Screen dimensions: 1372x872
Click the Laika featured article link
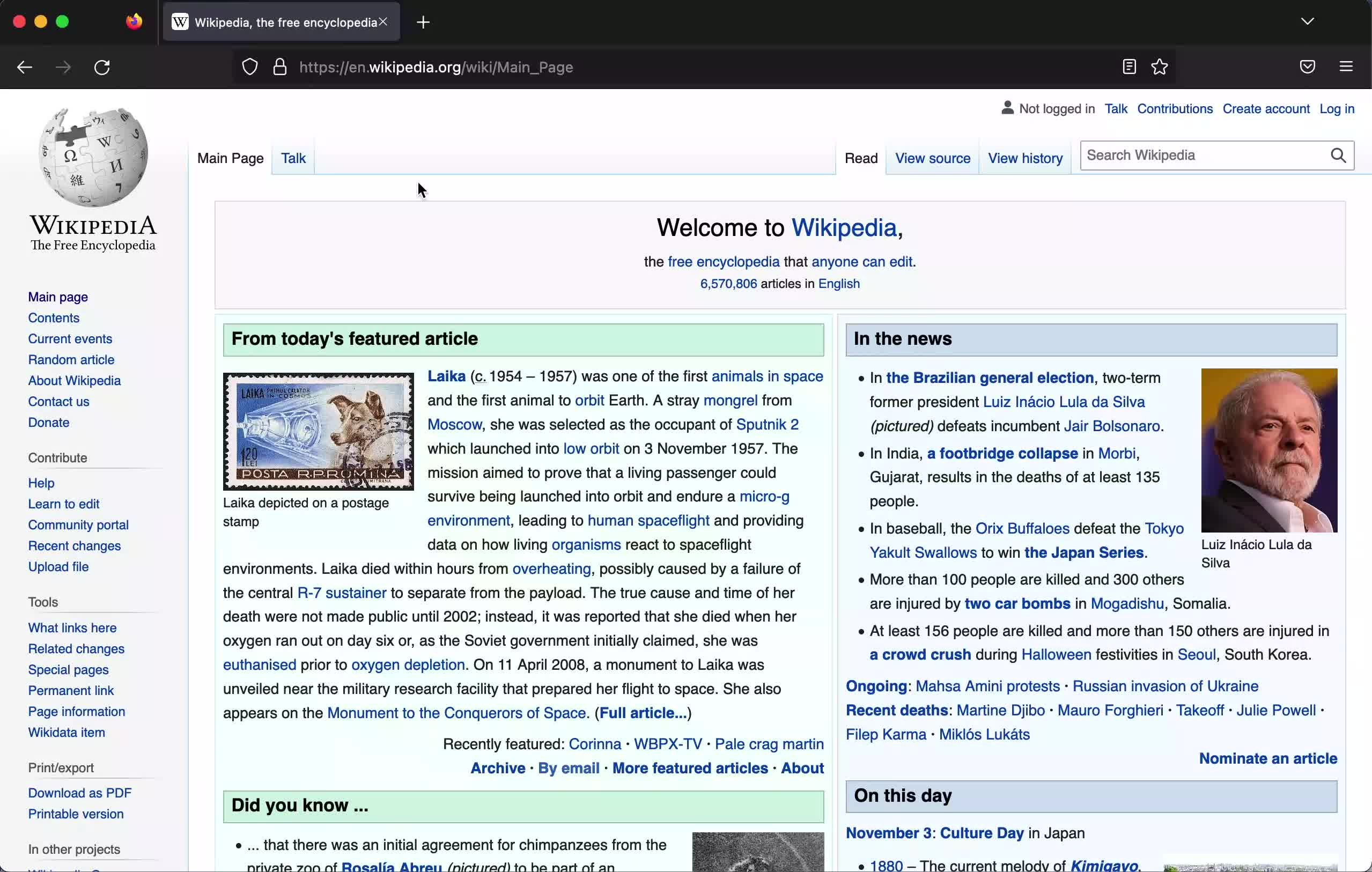446,376
